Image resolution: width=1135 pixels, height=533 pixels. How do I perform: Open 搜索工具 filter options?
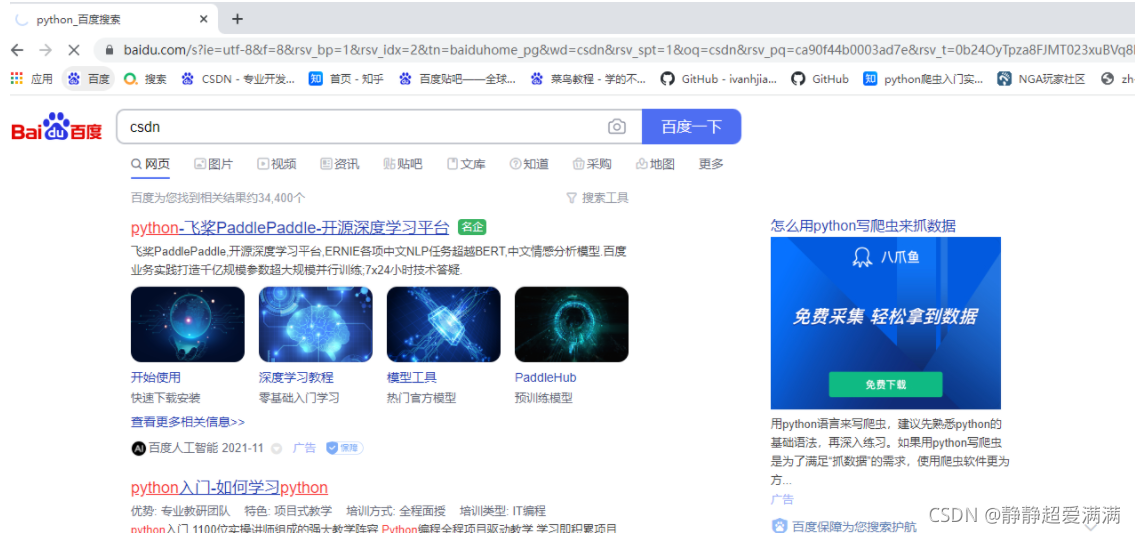(x=597, y=198)
